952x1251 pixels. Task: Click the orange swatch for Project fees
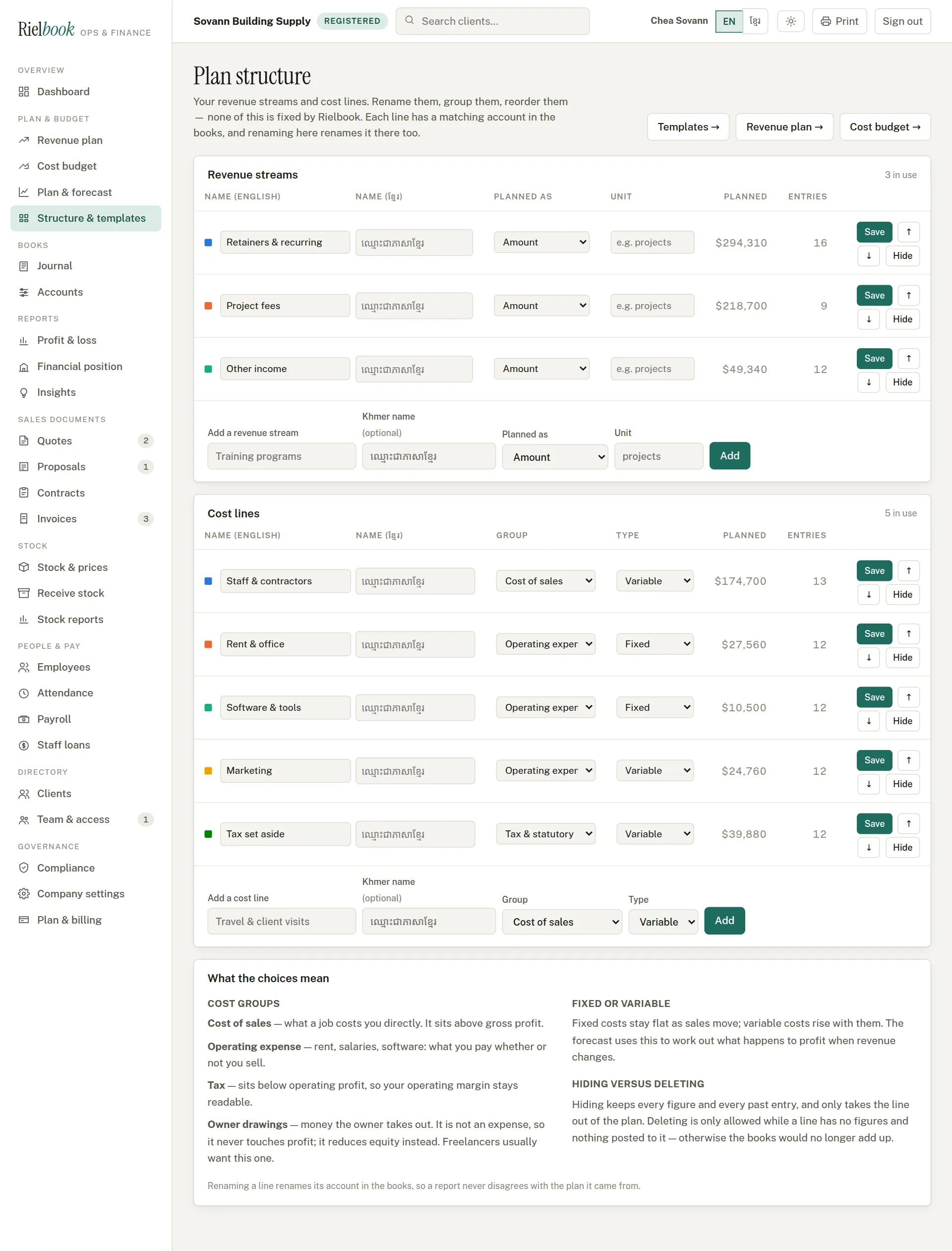coord(208,306)
